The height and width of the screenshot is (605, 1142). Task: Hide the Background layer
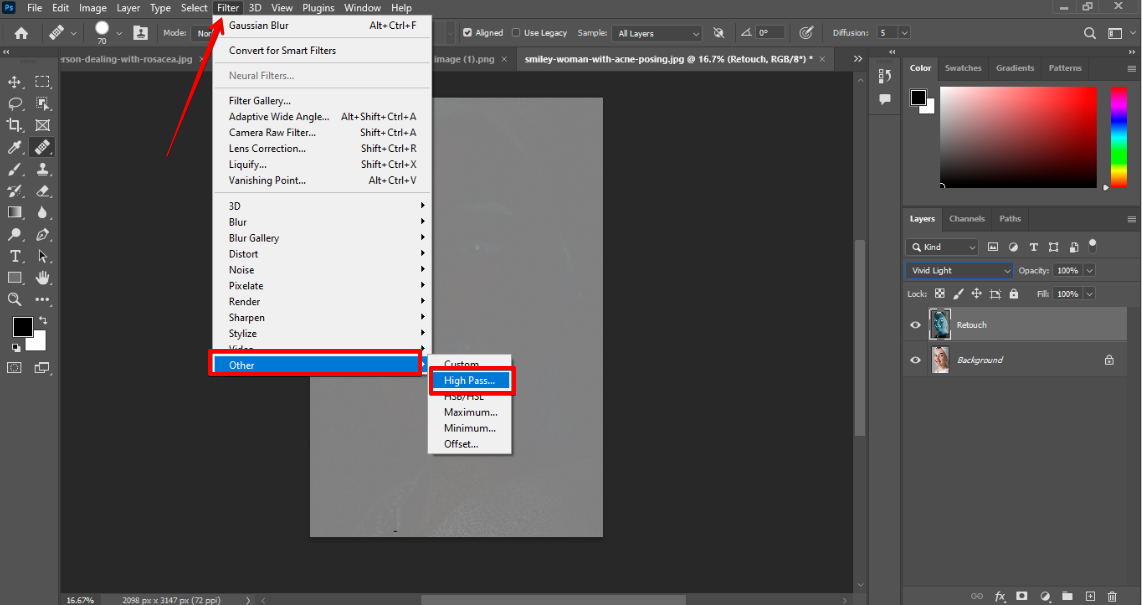pos(915,360)
